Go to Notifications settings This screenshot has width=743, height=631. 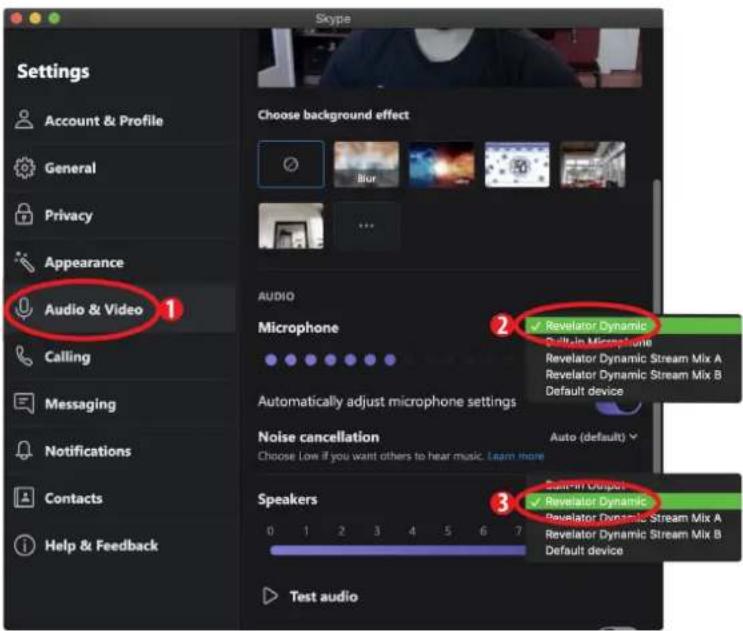point(121,451)
